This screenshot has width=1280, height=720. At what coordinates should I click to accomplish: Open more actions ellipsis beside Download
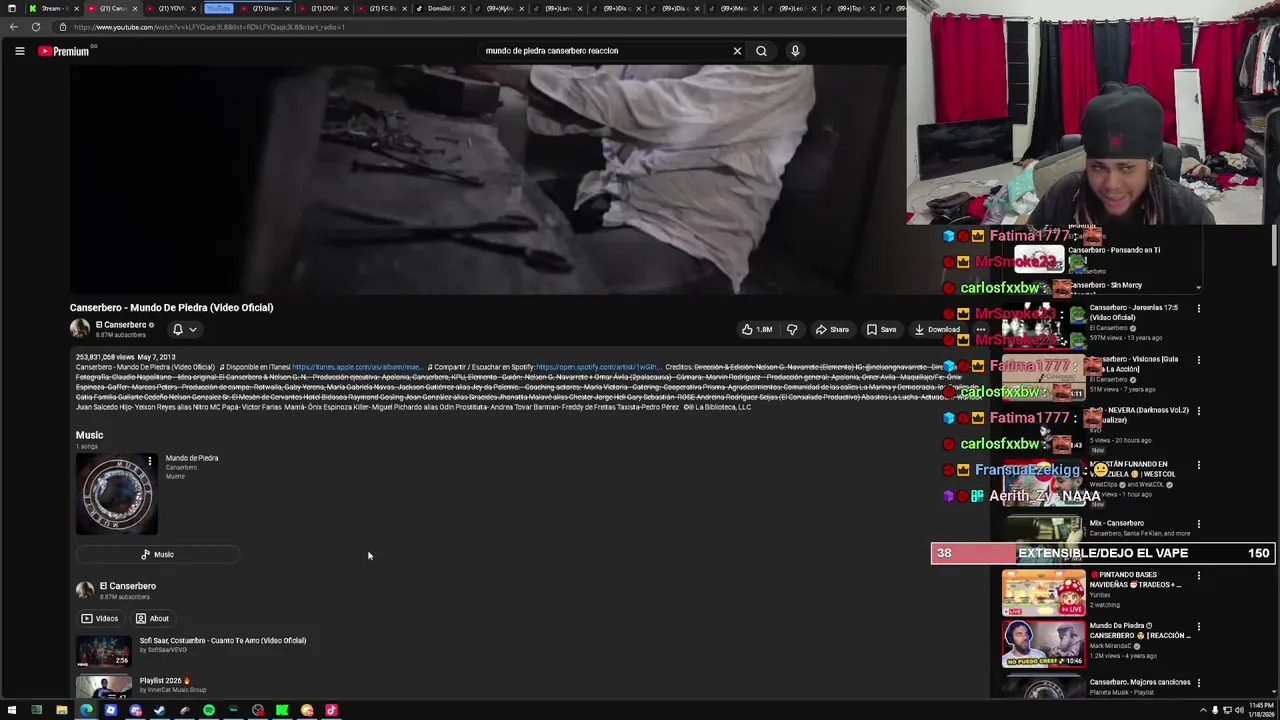point(981,329)
